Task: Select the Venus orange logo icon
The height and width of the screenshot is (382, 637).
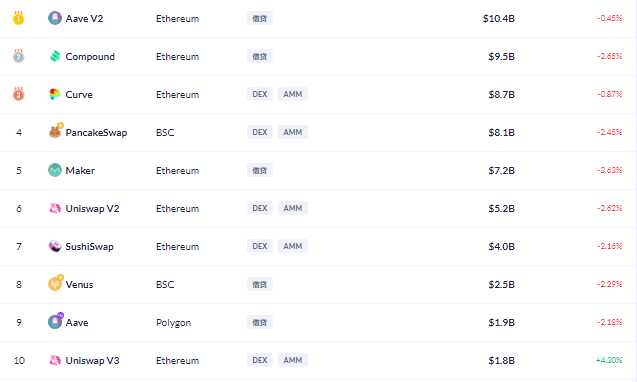Action: pos(55,283)
